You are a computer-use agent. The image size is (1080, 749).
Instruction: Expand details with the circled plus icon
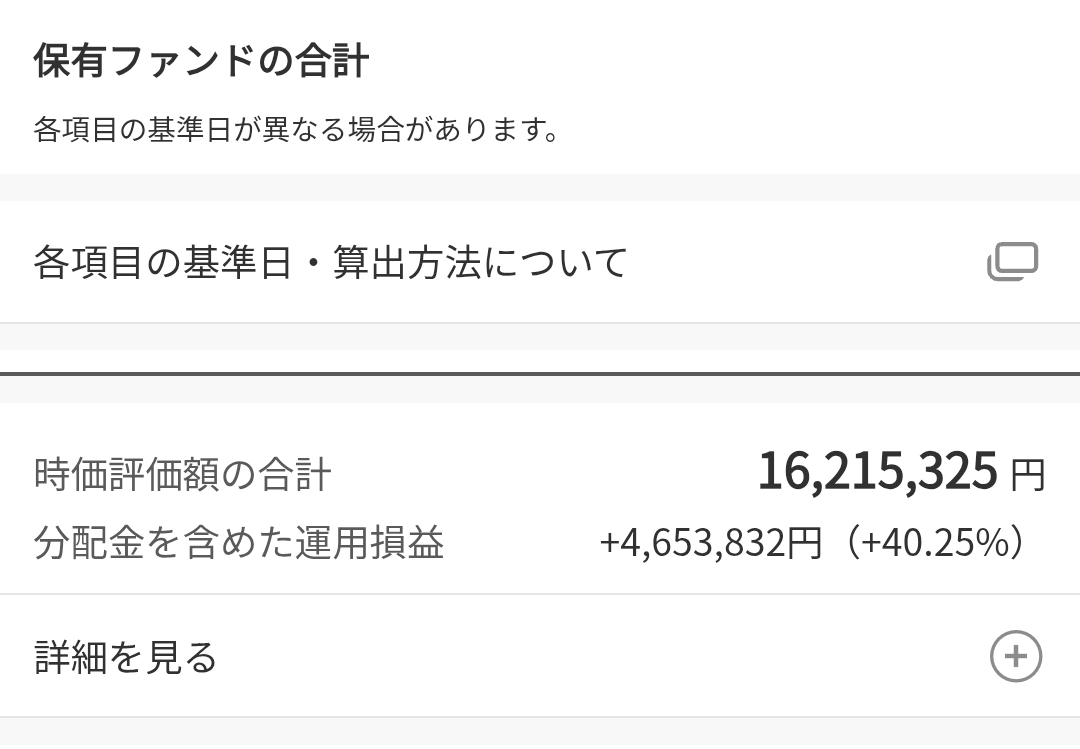tap(1016, 656)
